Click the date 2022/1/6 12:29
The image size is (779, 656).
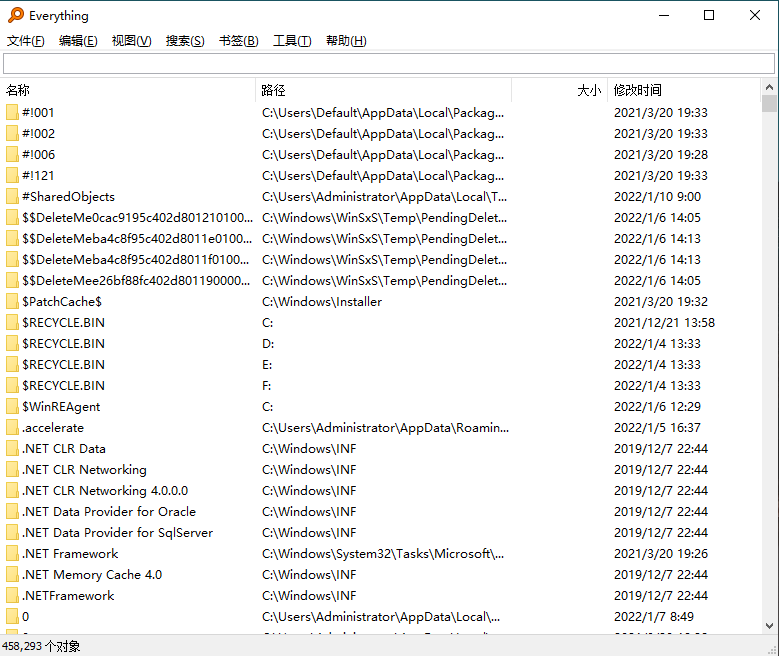tap(657, 407)
